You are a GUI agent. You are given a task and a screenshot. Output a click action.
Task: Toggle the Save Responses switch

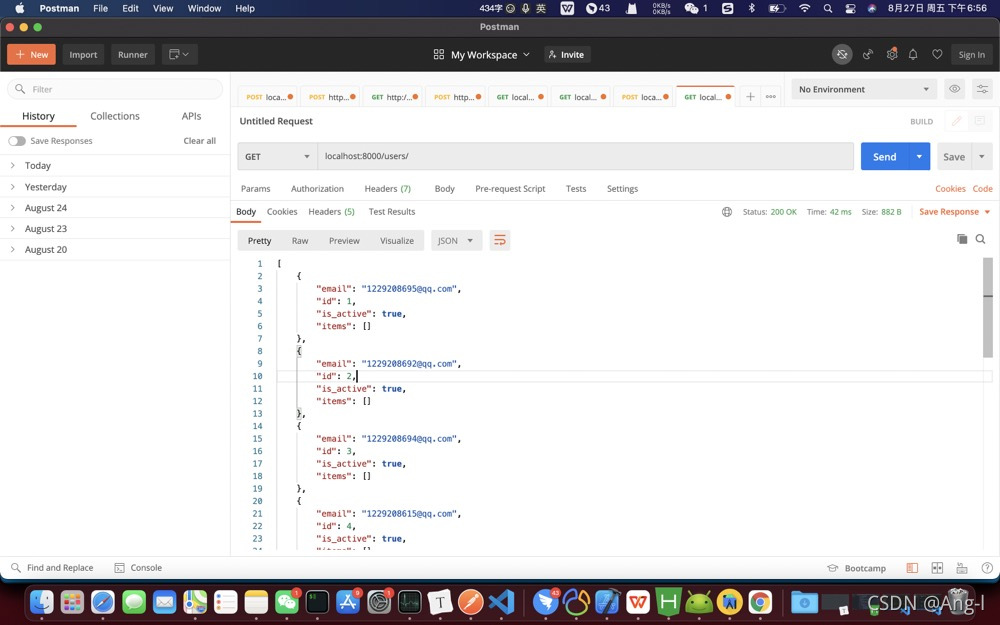tap(17, 141)
